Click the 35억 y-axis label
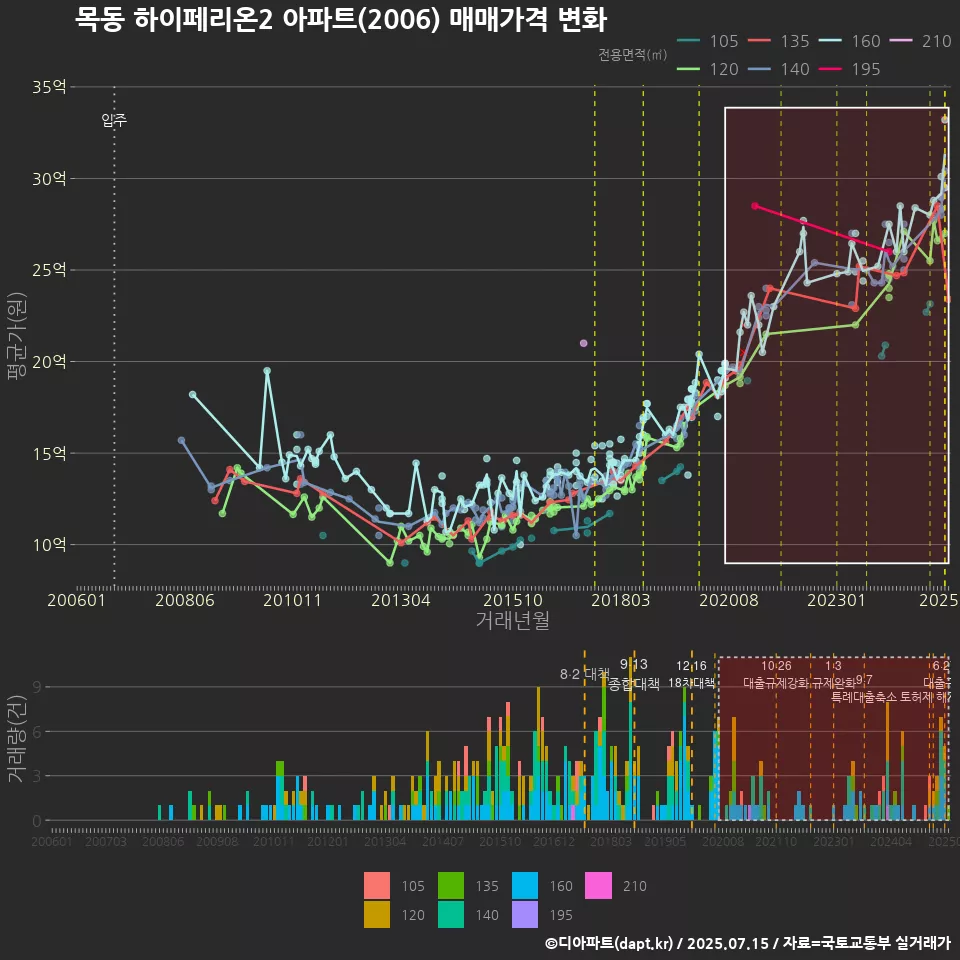This screenshot has height=960, width=960. tap(49, 87)
